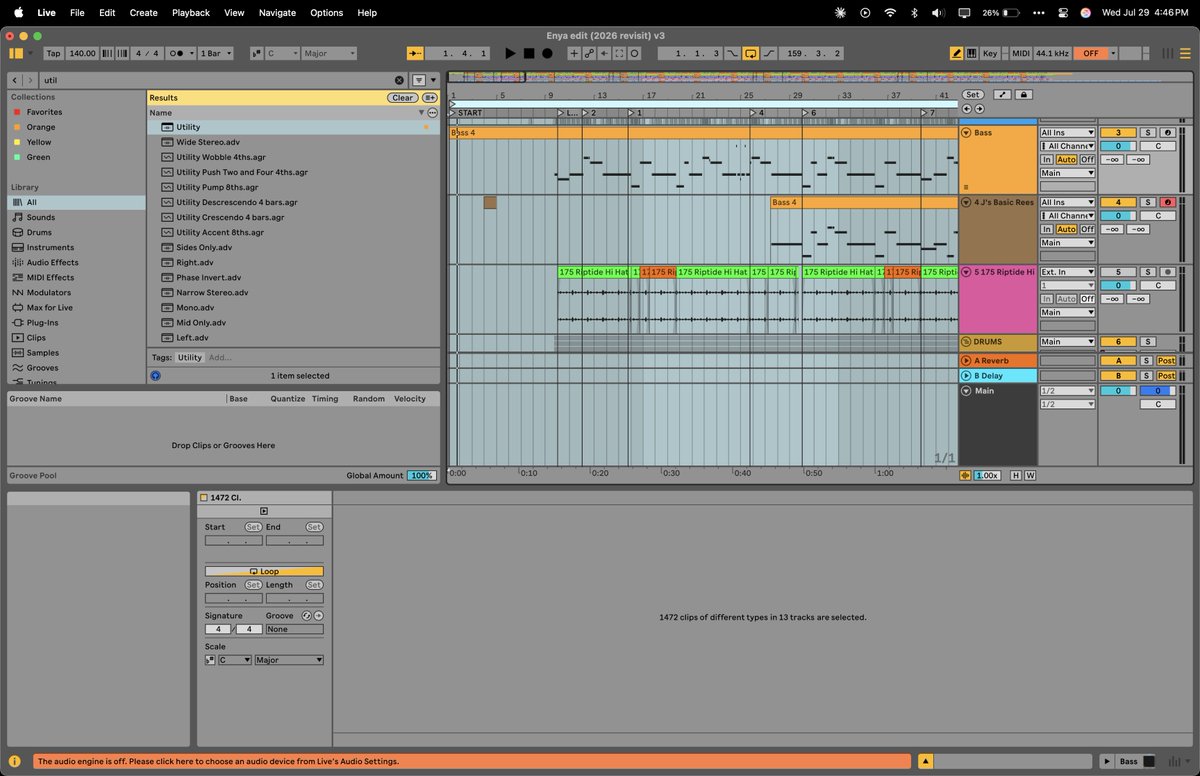Toggle the metronome button
Screen dimensions: 1200x776
click(x=179, y=53)
